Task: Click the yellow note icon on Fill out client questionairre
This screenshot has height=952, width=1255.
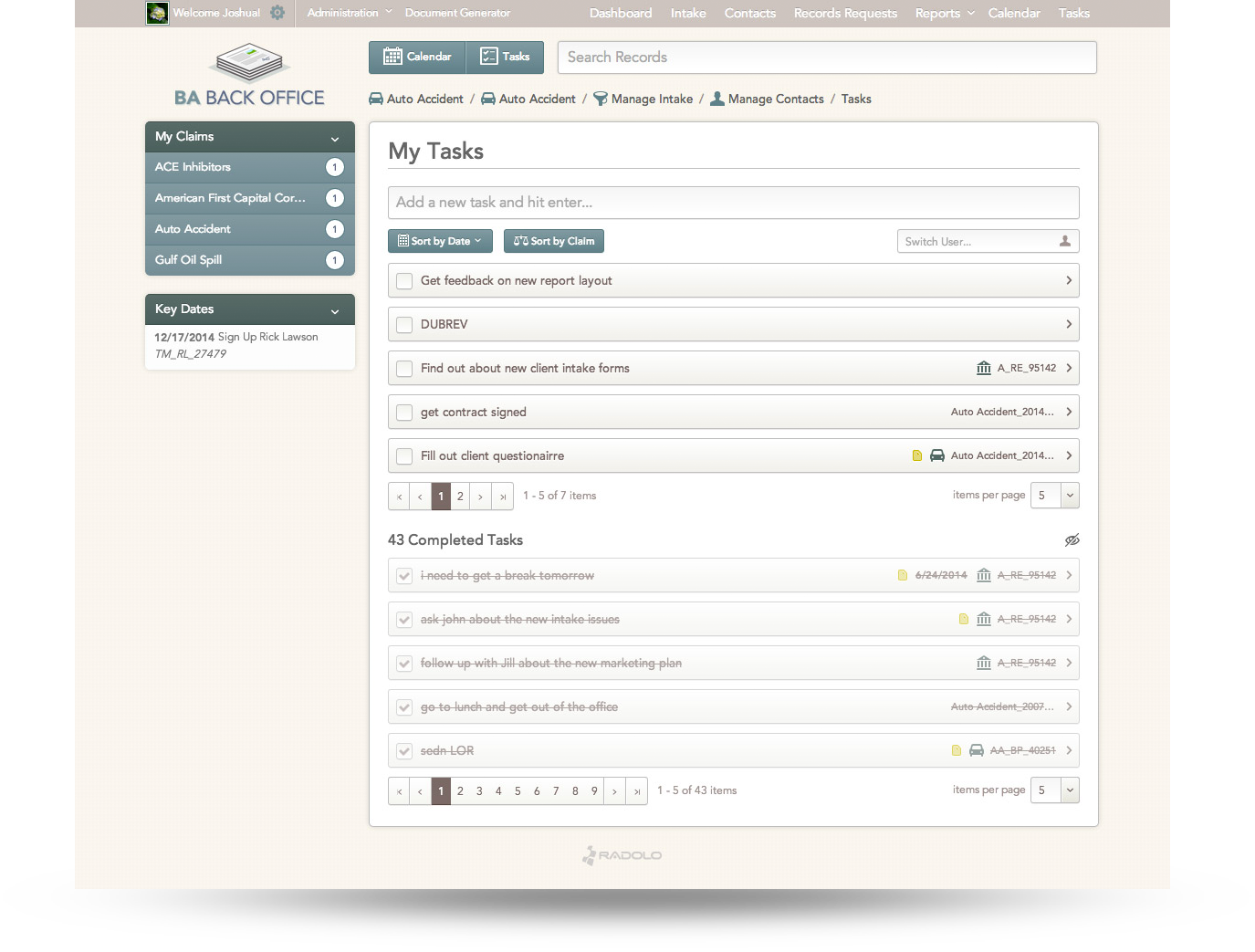Action: (917, 455)
